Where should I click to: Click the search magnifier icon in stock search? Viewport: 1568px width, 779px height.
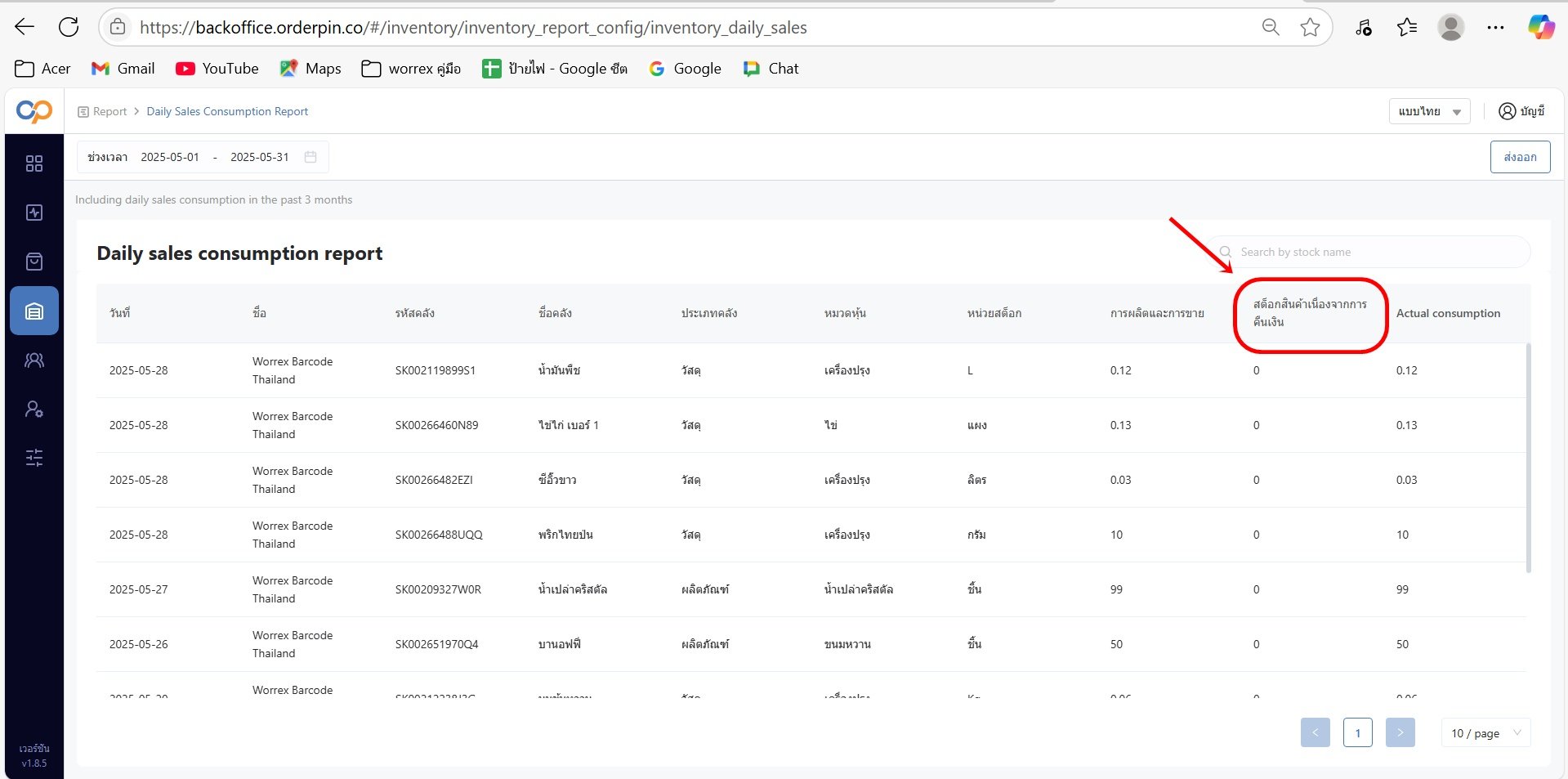[1226, 252]
